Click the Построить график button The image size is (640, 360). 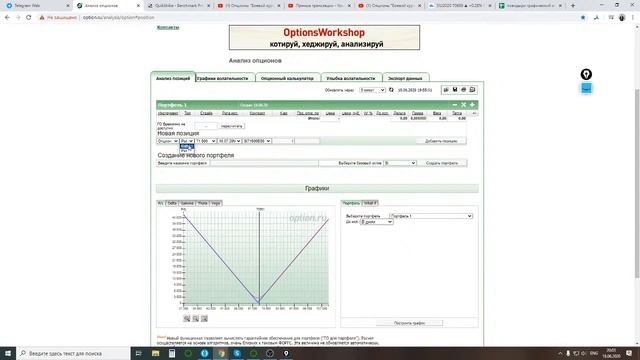409,323
